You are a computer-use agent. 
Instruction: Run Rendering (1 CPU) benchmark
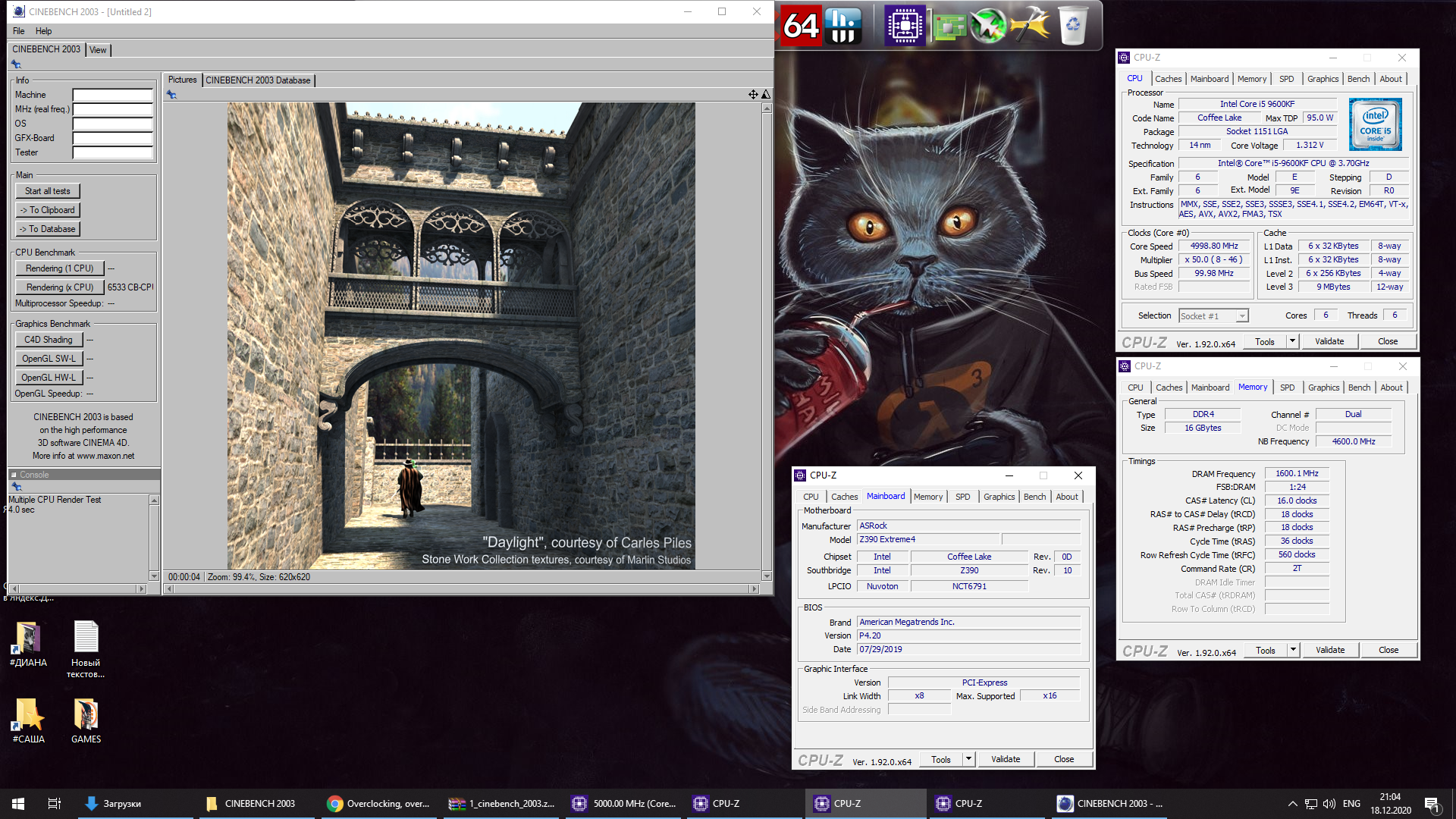point(59,268)
